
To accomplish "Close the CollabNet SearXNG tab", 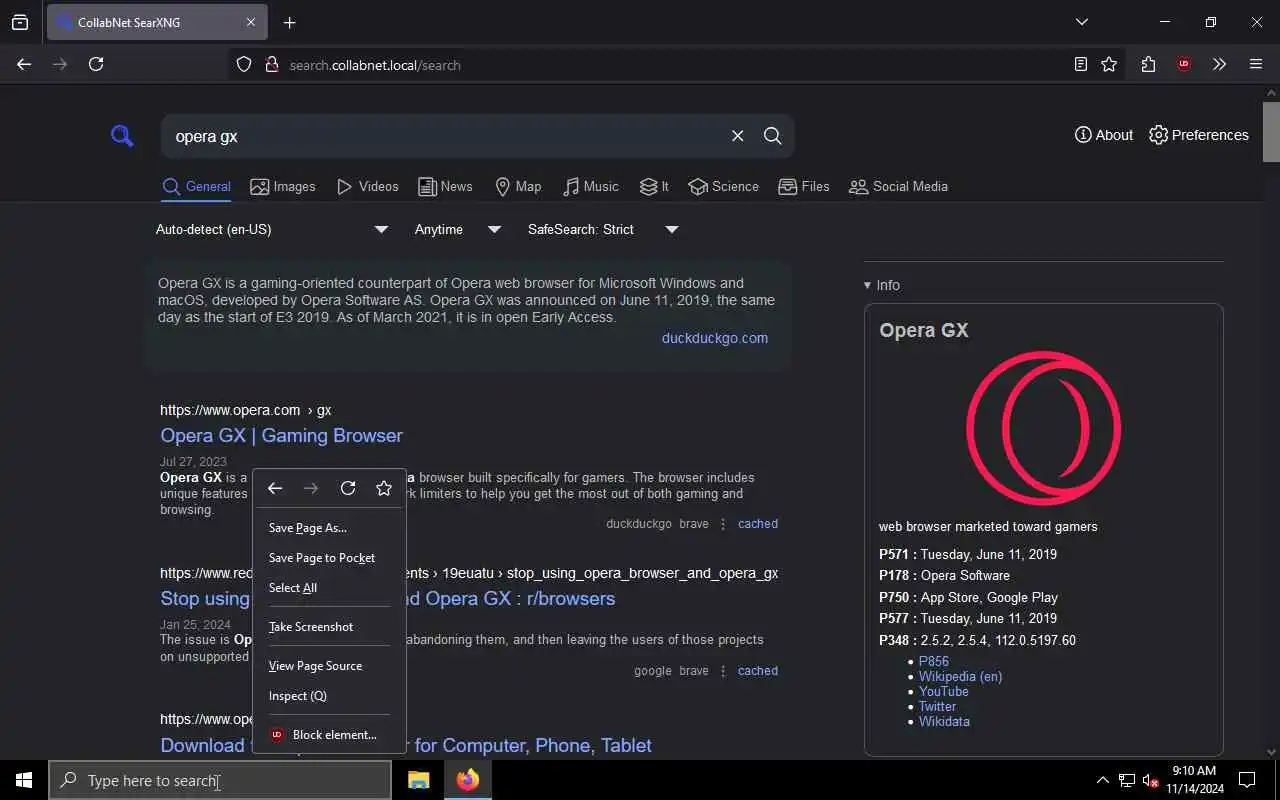I will point(250,22).
